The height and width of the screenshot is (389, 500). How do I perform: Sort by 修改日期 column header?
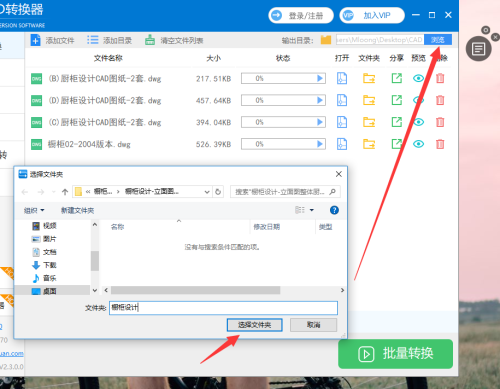point(266,227)
